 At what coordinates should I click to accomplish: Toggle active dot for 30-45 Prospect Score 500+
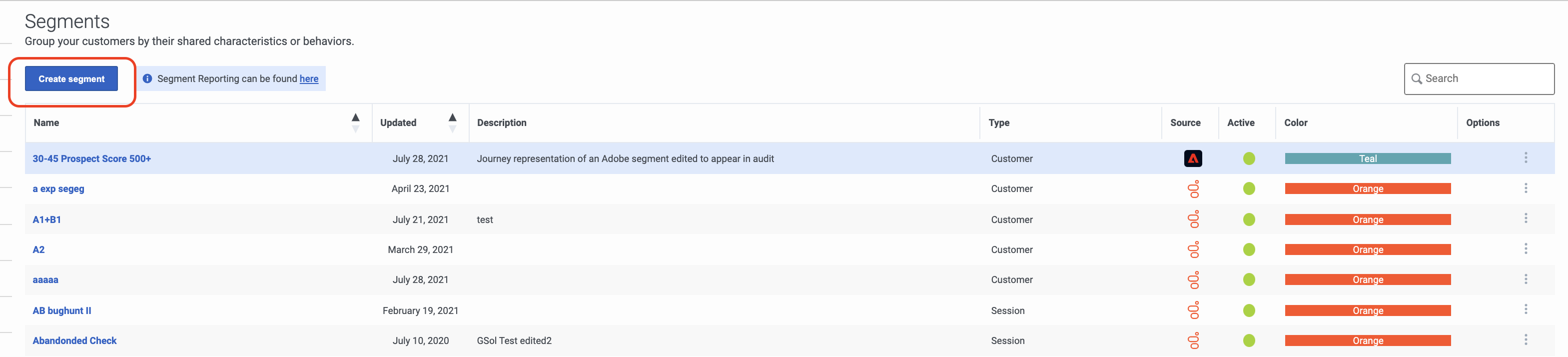pos(1249,158)
